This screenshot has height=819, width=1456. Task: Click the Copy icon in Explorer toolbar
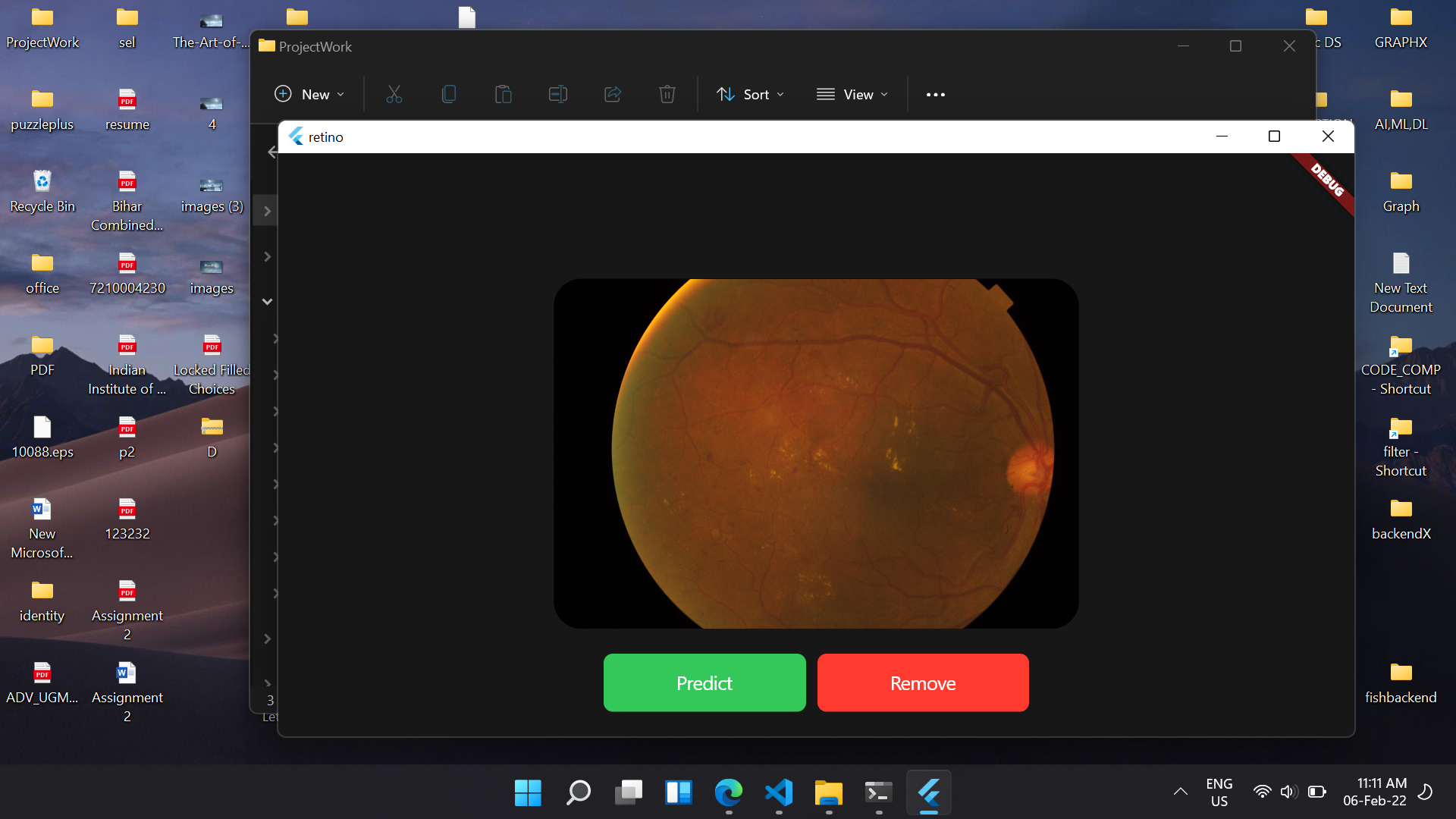click(449, 94)
